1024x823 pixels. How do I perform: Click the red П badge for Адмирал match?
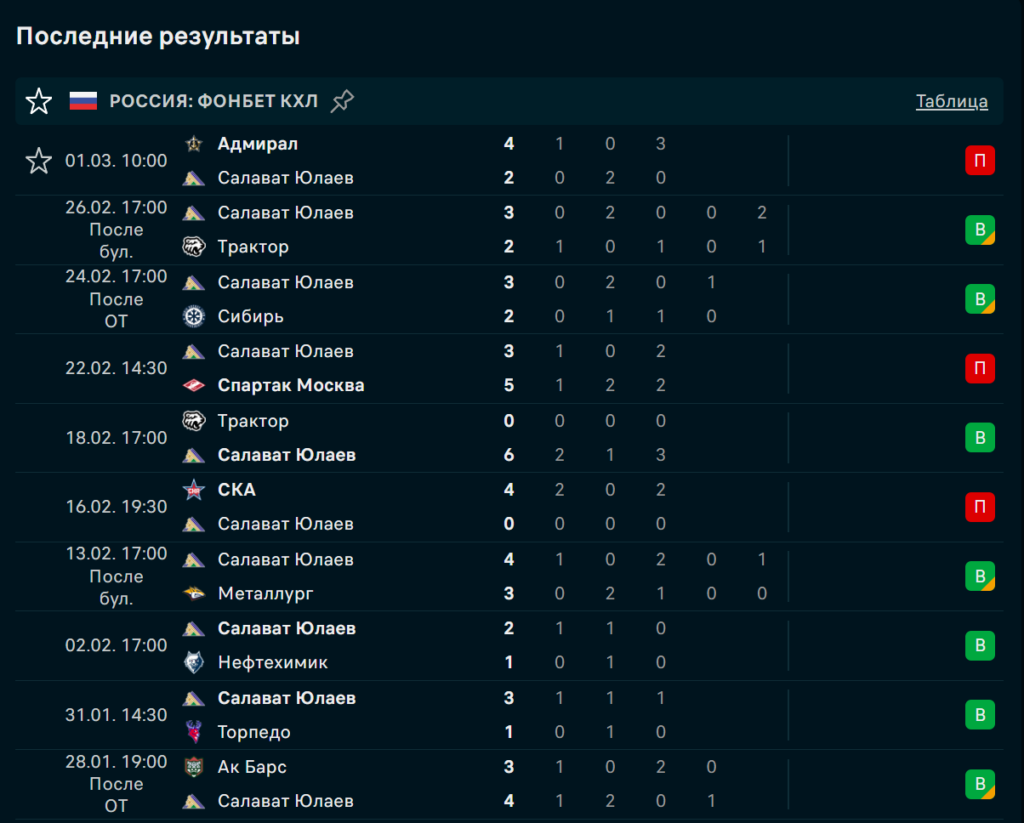[x=980, y=161]
